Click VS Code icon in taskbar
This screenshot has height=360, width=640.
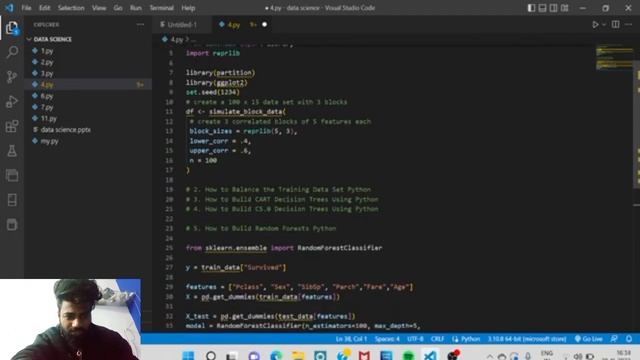click(x=430, y=355)
